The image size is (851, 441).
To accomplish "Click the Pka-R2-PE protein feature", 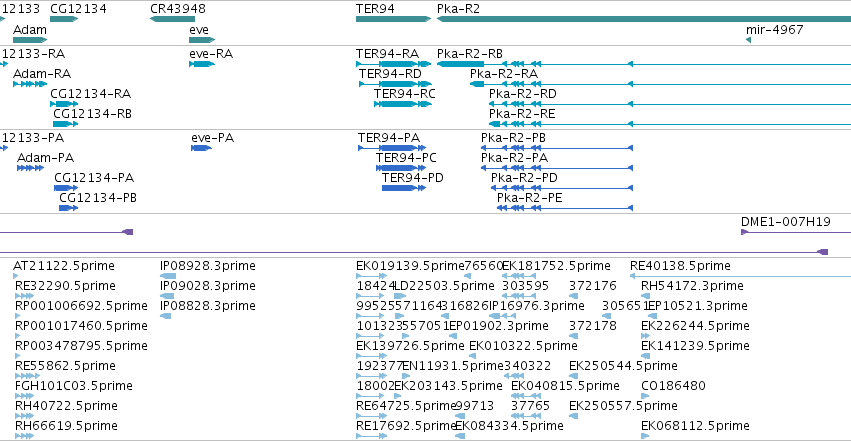I will [x=565, y=208].
